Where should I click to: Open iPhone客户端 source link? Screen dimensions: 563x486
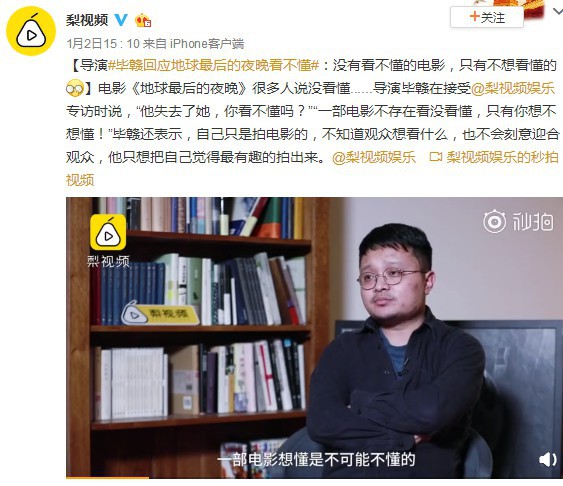point(207,44)
